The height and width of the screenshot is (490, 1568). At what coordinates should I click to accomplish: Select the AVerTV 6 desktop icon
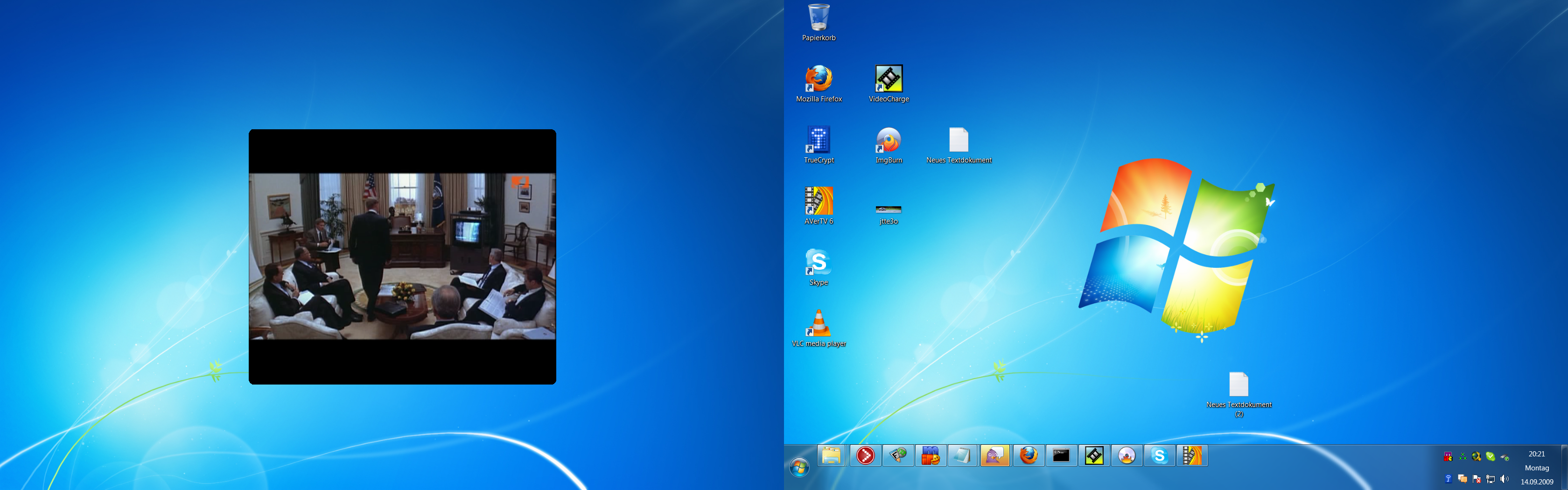click(818, 202)
